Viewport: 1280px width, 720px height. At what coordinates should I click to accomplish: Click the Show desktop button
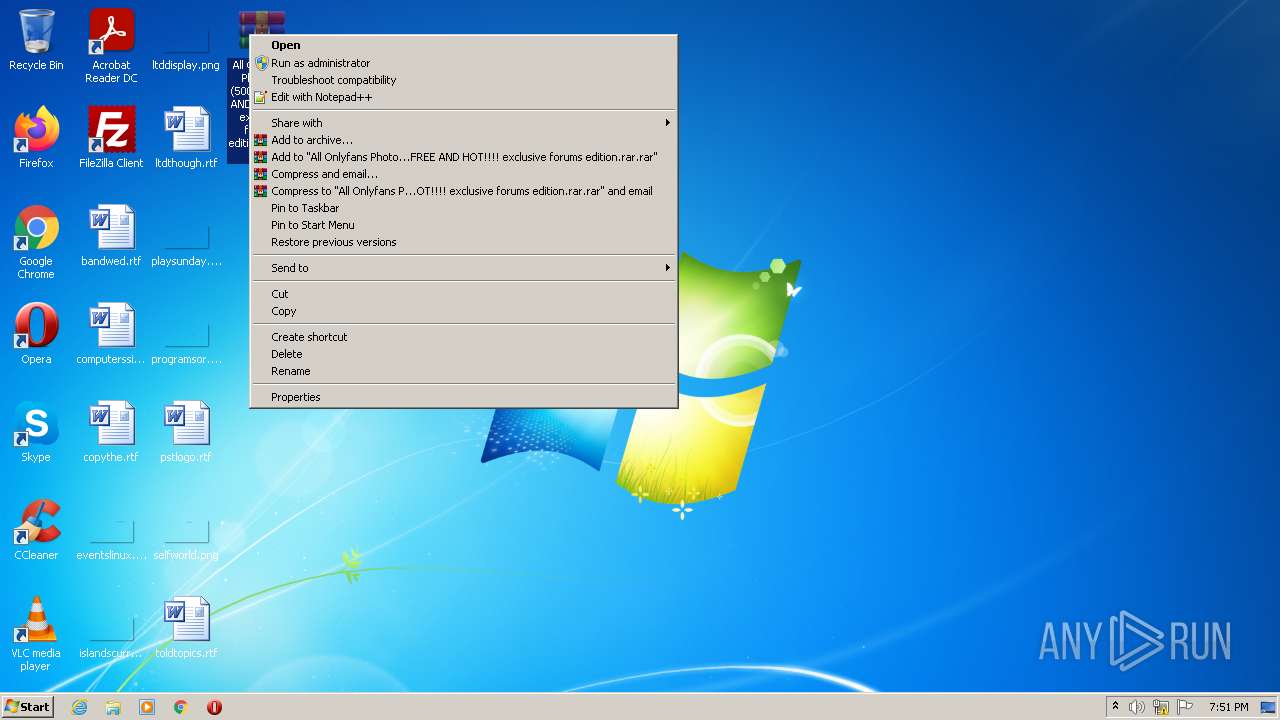(1270, 707)
